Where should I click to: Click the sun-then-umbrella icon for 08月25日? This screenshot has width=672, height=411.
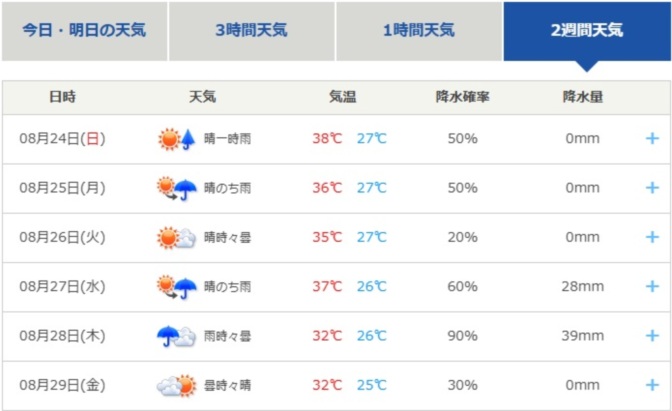(x=177, y=188)
